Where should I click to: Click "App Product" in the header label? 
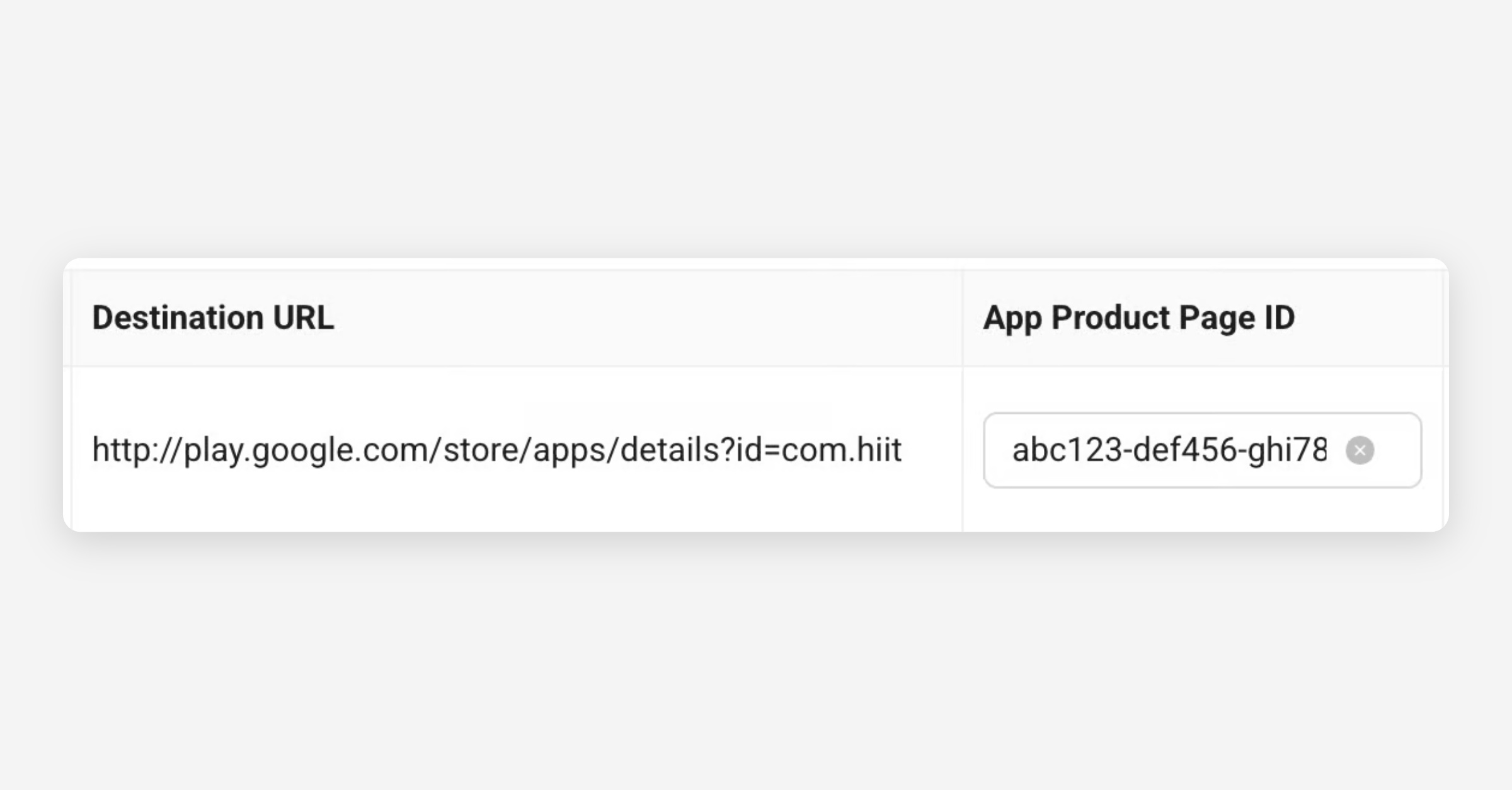[1076, 318]
